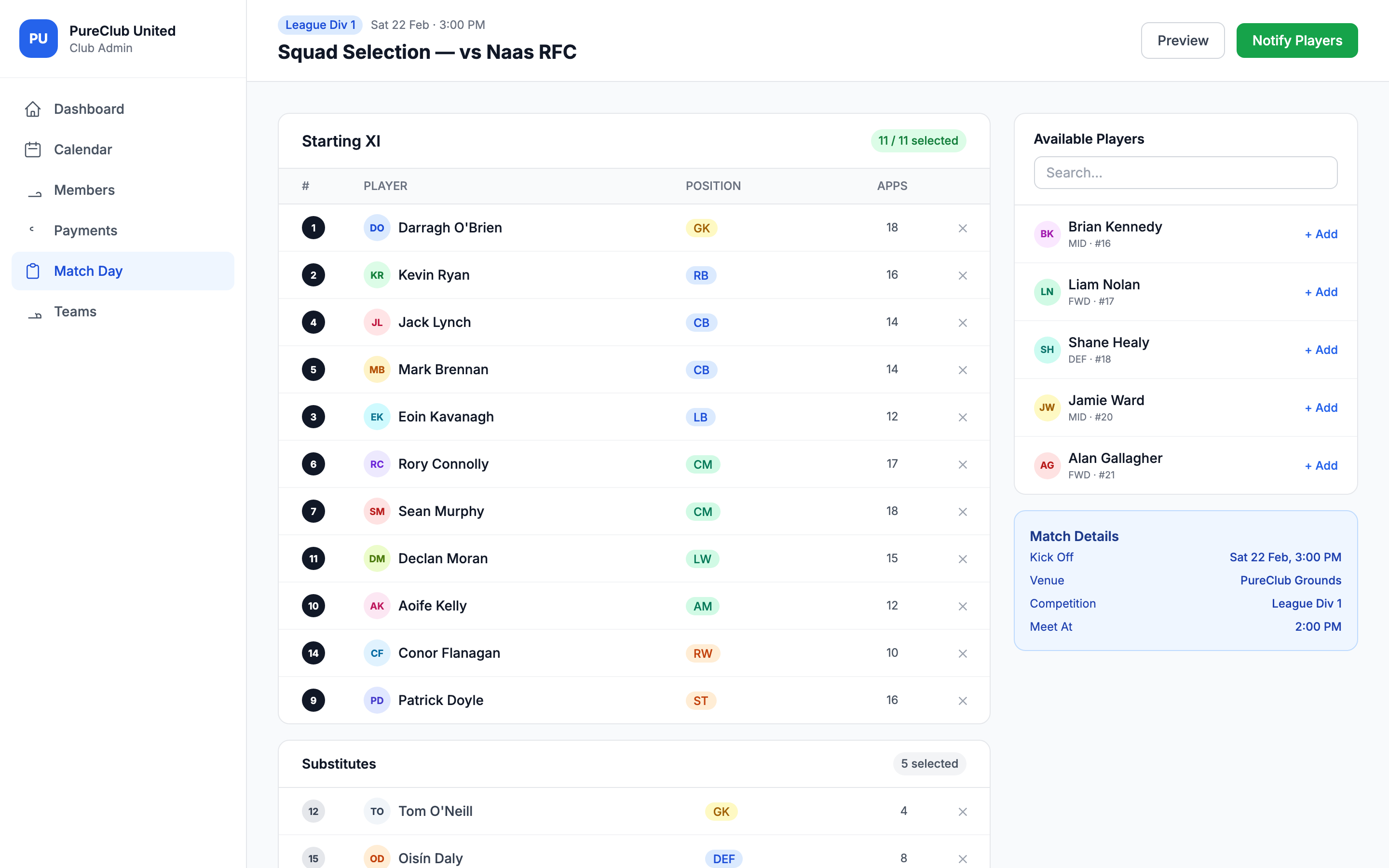Remove Kevin Ryan from Starting XI
The width and height of the screenshot is (1389, 868).
click(963, 275)
